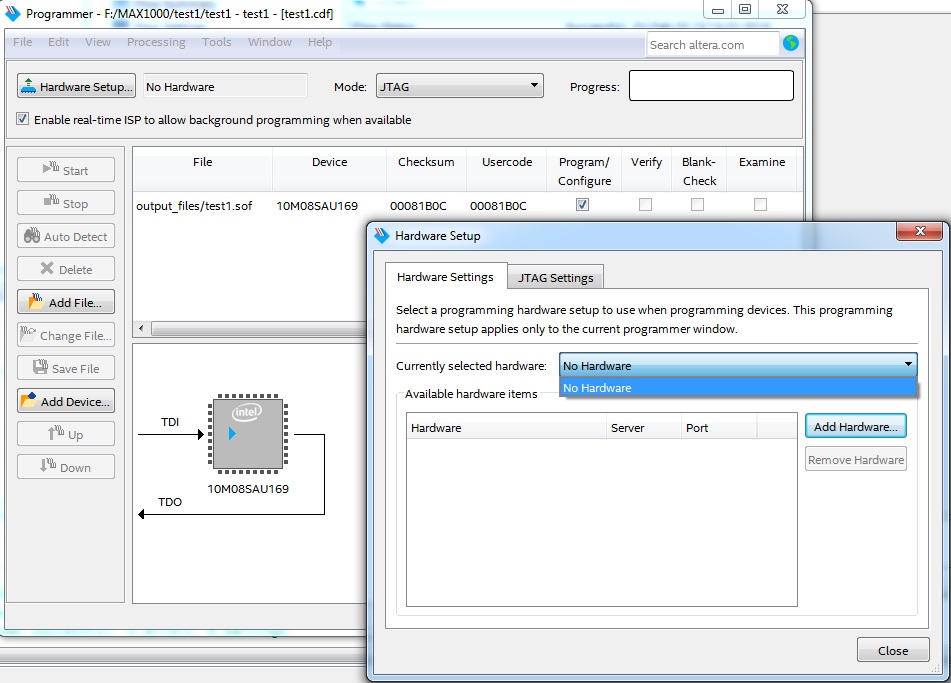This screenshot has height=683, width=951.
Task: Enable Blank-Check checkbox for test1.sof
Action: (697, 204)
